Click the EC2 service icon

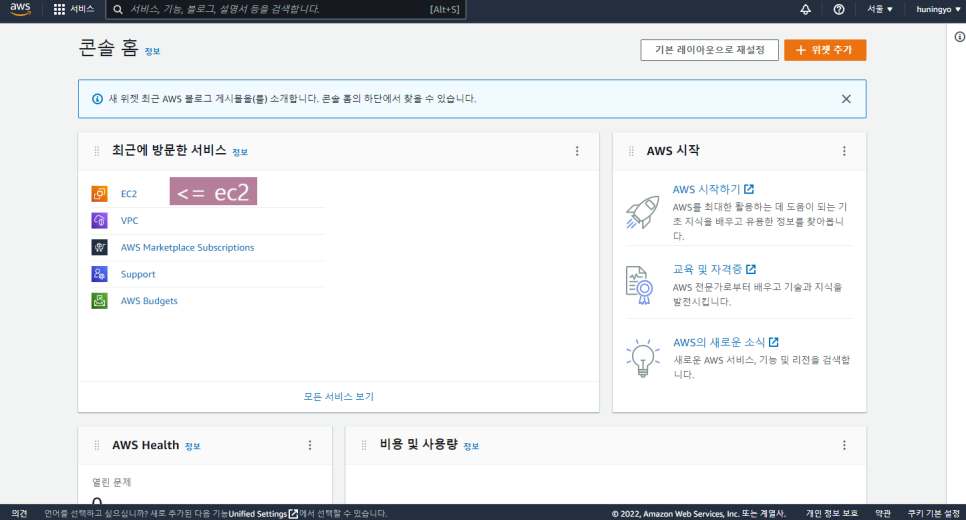click(x=99, y=193)
